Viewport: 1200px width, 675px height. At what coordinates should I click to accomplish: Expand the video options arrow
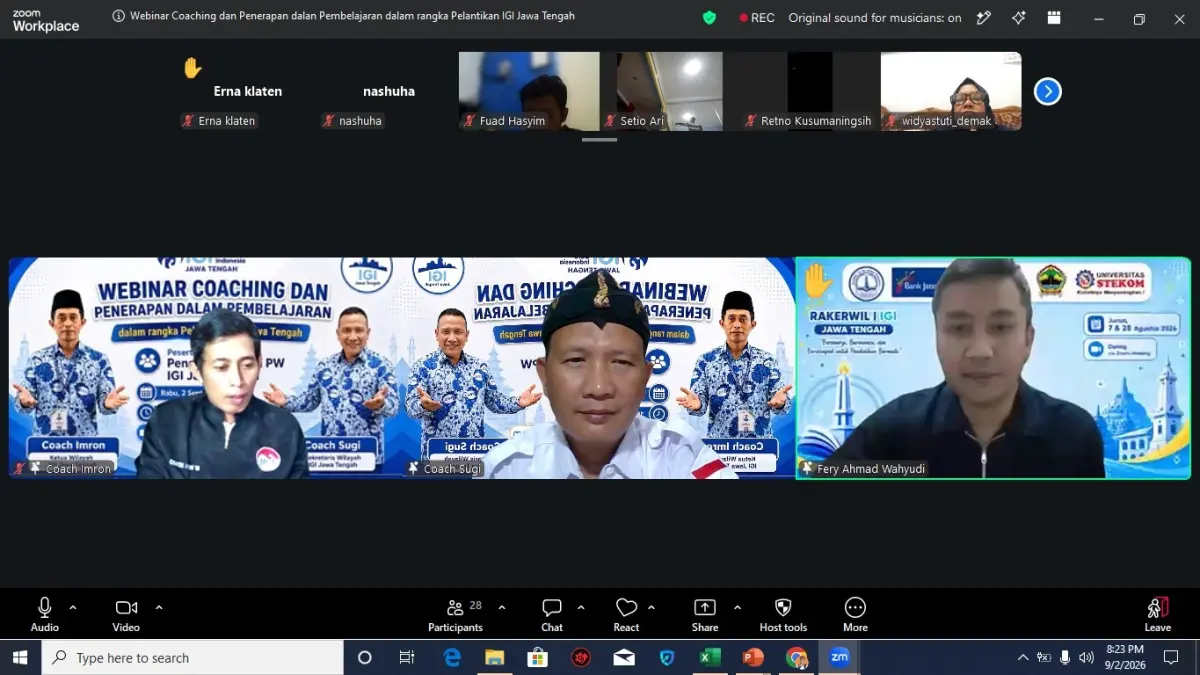point(158,607)
